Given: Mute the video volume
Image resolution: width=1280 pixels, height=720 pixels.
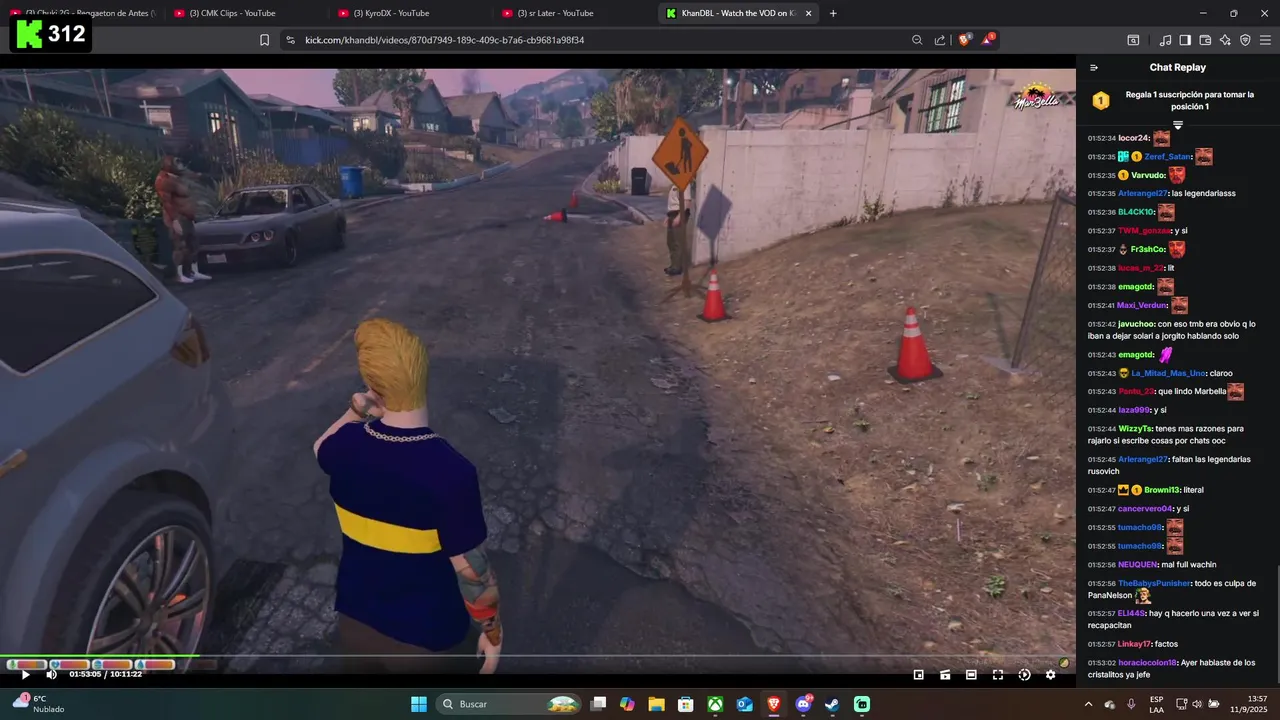Looking at the screenshot, I should [x=51, y=674].
